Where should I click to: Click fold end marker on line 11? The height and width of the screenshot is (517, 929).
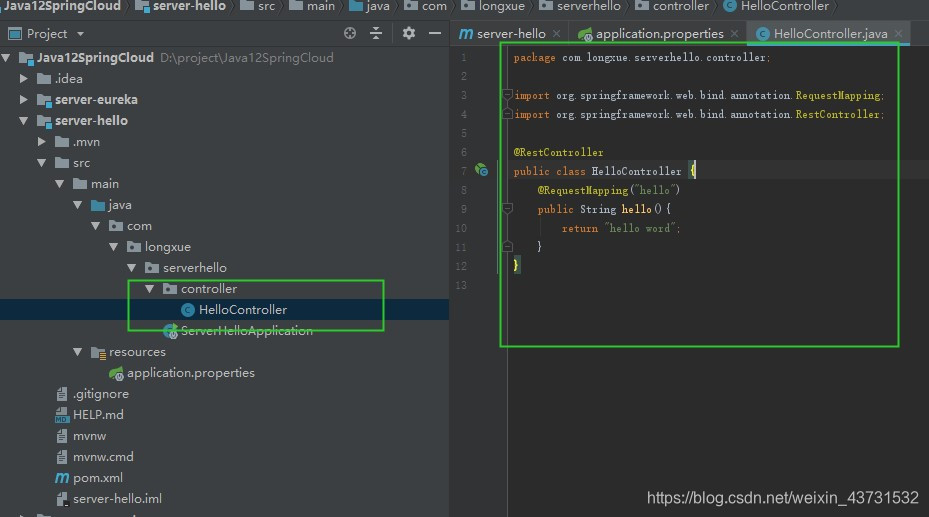[507, 246]
